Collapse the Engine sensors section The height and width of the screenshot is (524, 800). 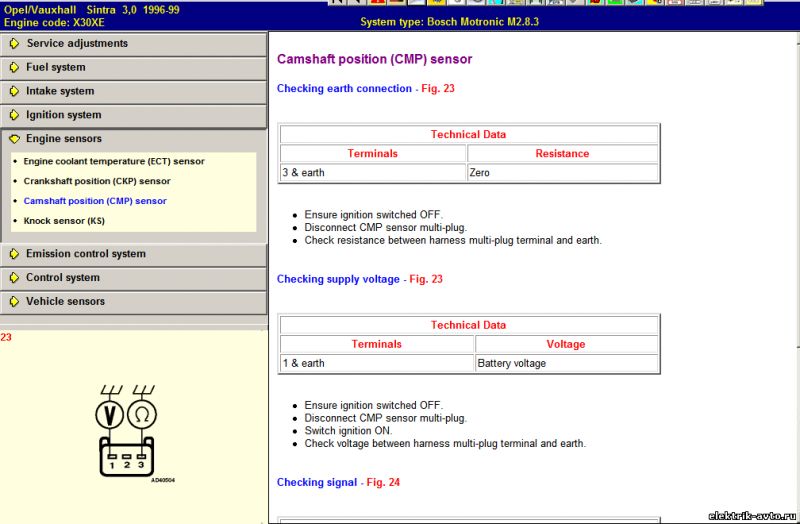click(x=133, y=139)
